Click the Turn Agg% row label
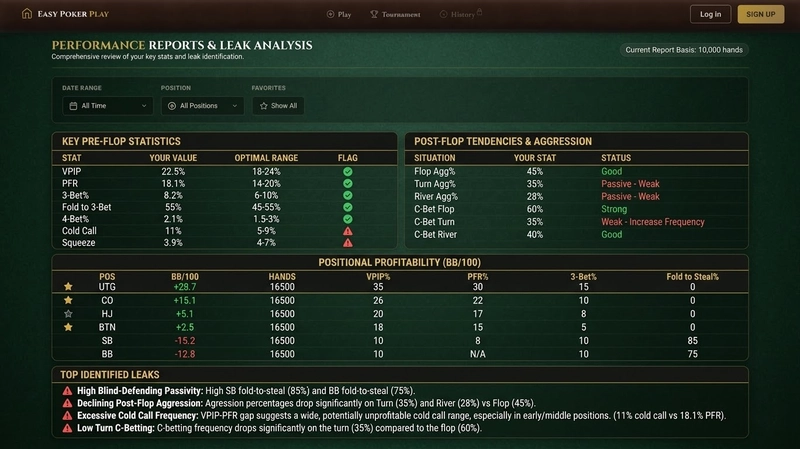800x449 pixels. (435, 184)
